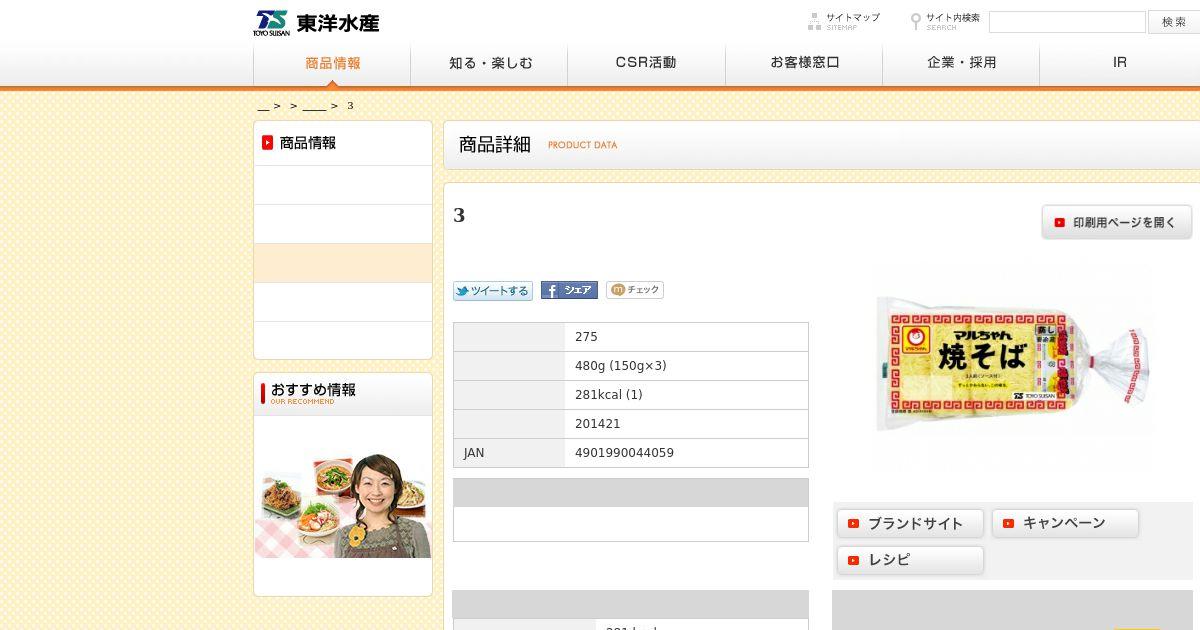1200x630 pixels.
Task: Click the sitemap icon in header
Action: [x=815, y=20]
